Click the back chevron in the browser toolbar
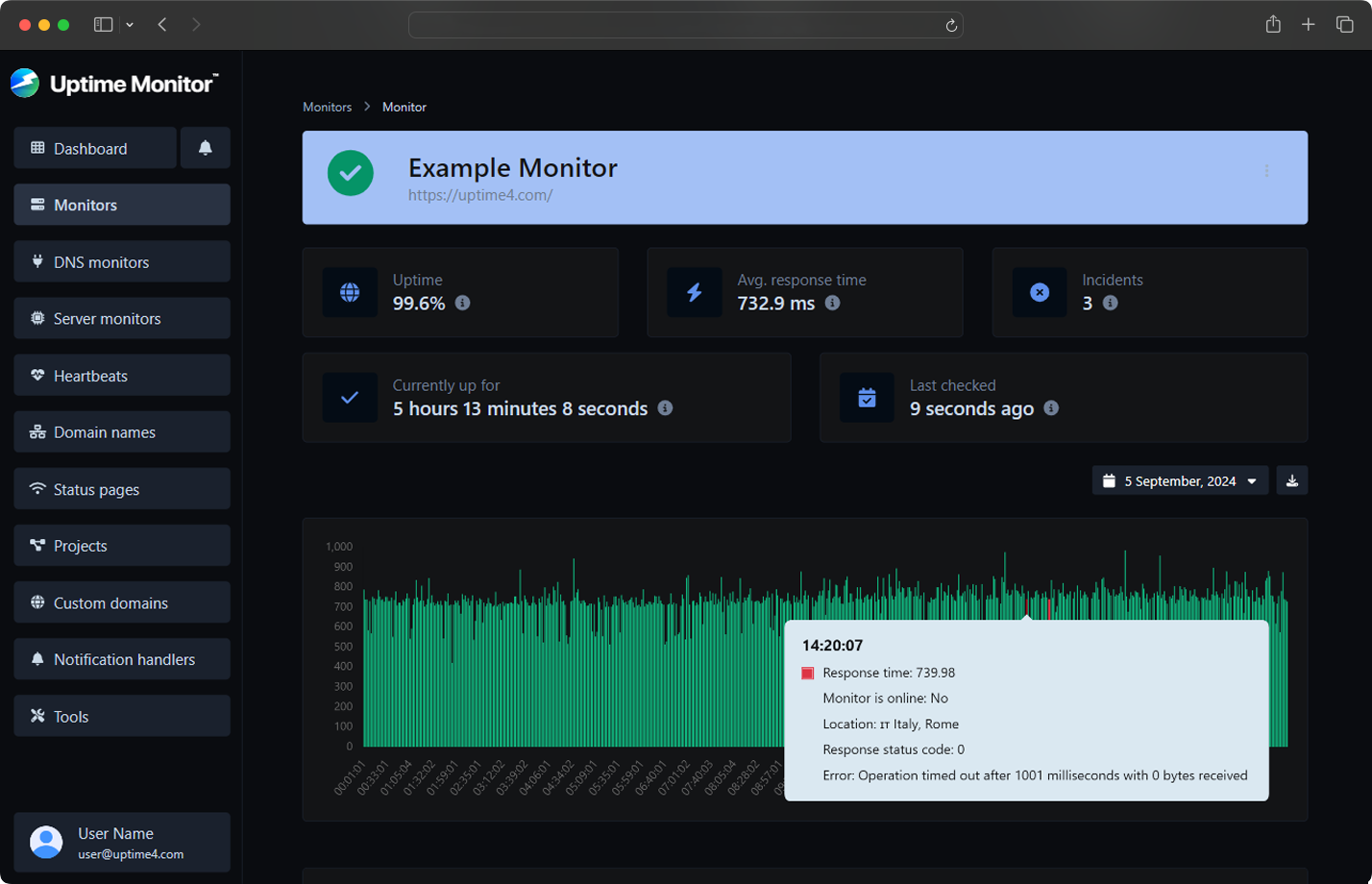The image size is (1372, 884). pyautogui.click(x=161, y=25)
